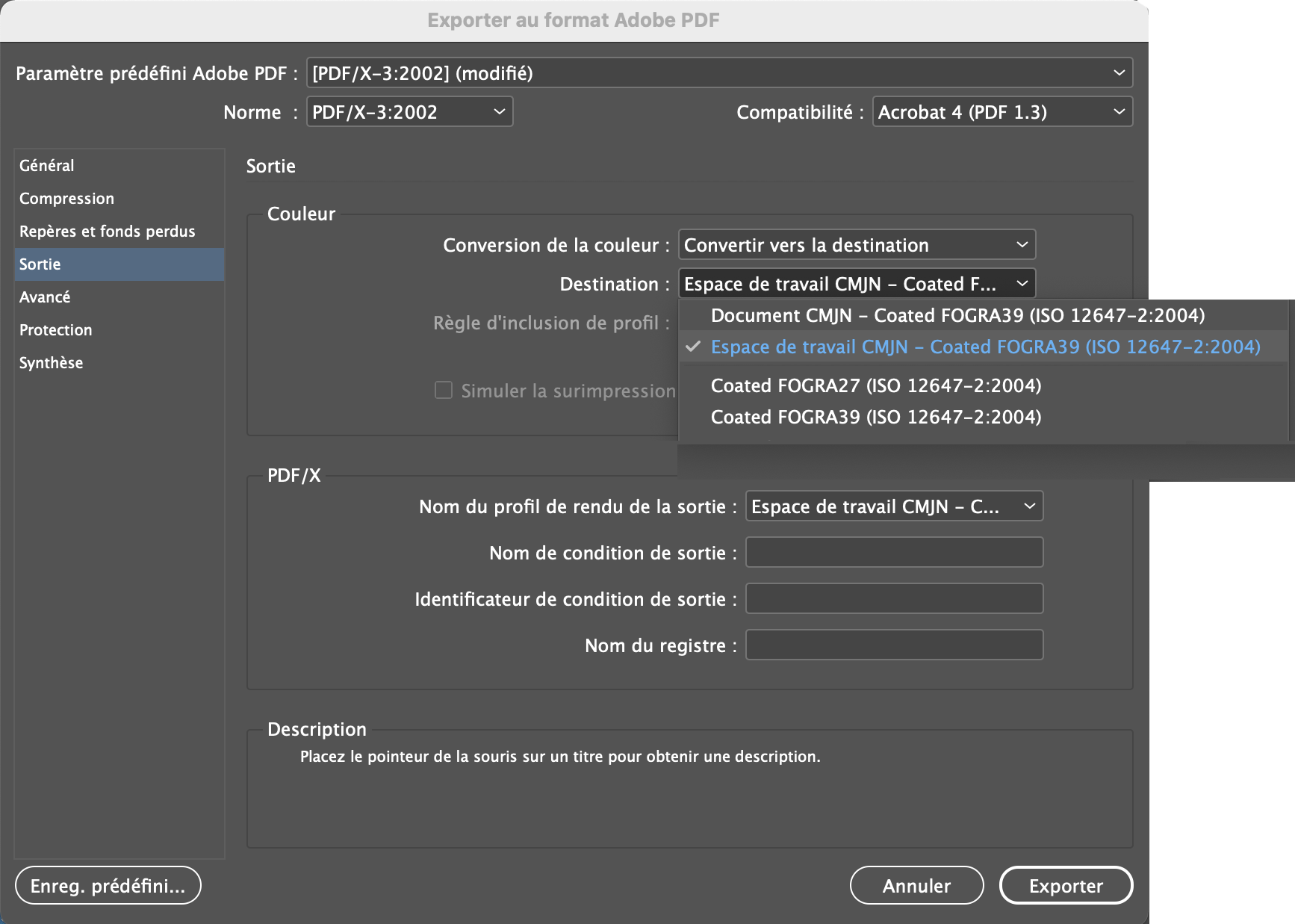Viewport: 1295px width, 924px height.
Task: Choose Espace de travail CMJN checked option
Action: pyautogui.click(x=984, y=347)
